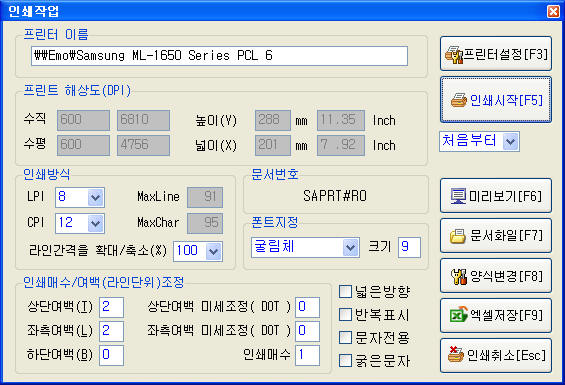Screen dimensions: 565x385
Task: Click the monitor icon on 미리보기[F6]
Action: pyautogui.click(x=458, y=196)
